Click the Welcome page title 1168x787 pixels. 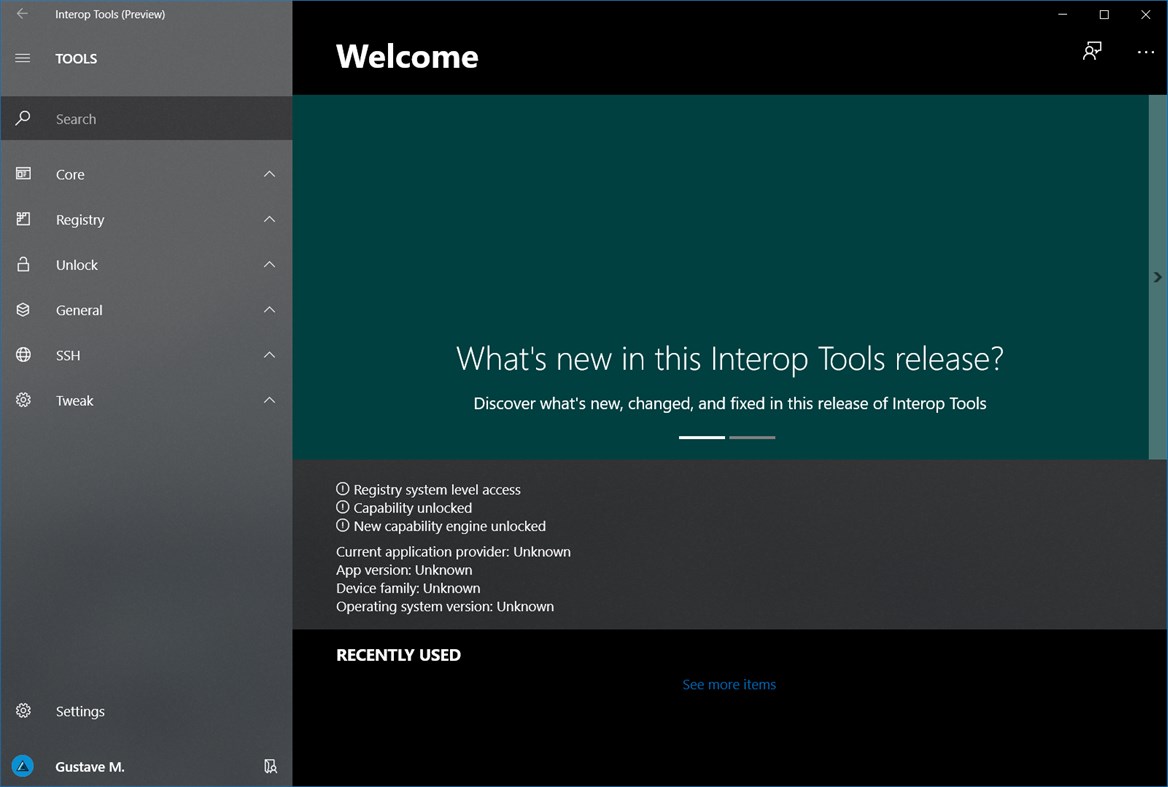(407, 57)
